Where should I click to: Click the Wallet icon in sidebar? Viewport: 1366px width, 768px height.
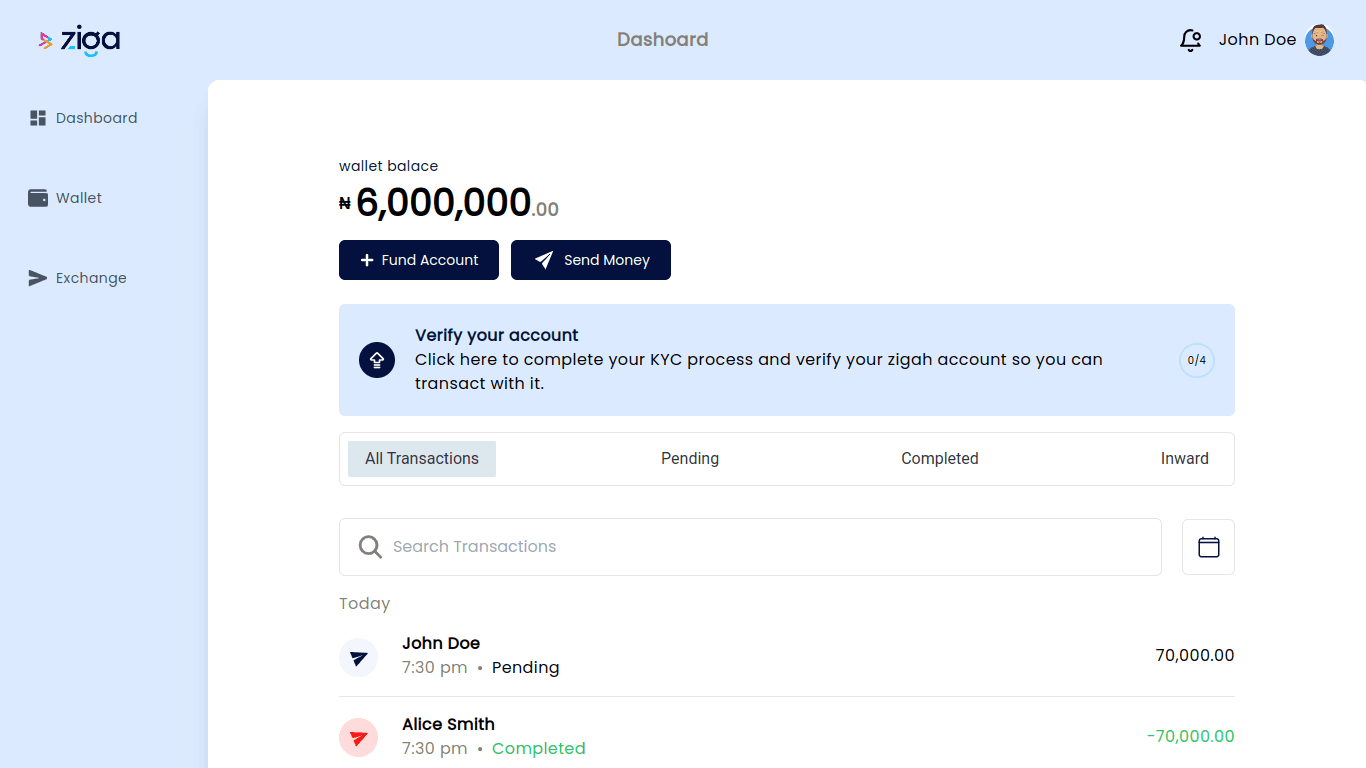[x=38, y=198]
